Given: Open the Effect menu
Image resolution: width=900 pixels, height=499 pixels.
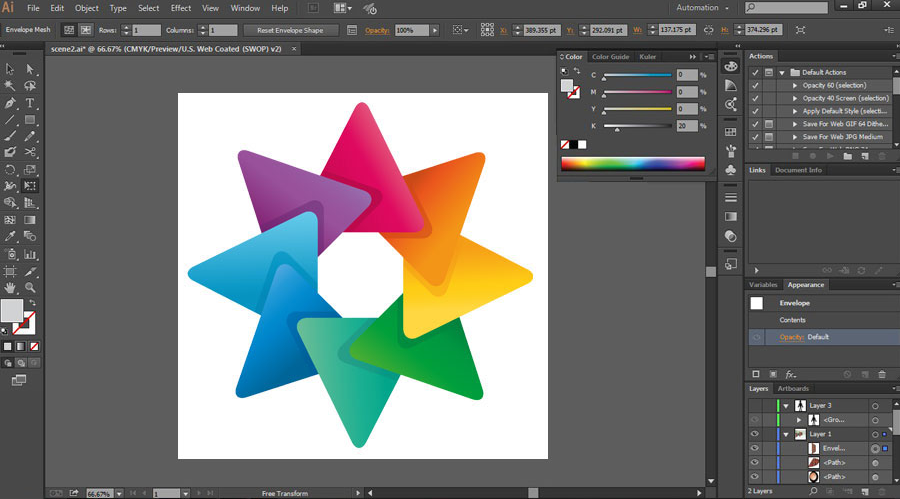Looking at the screenshot, I should 180,8.
